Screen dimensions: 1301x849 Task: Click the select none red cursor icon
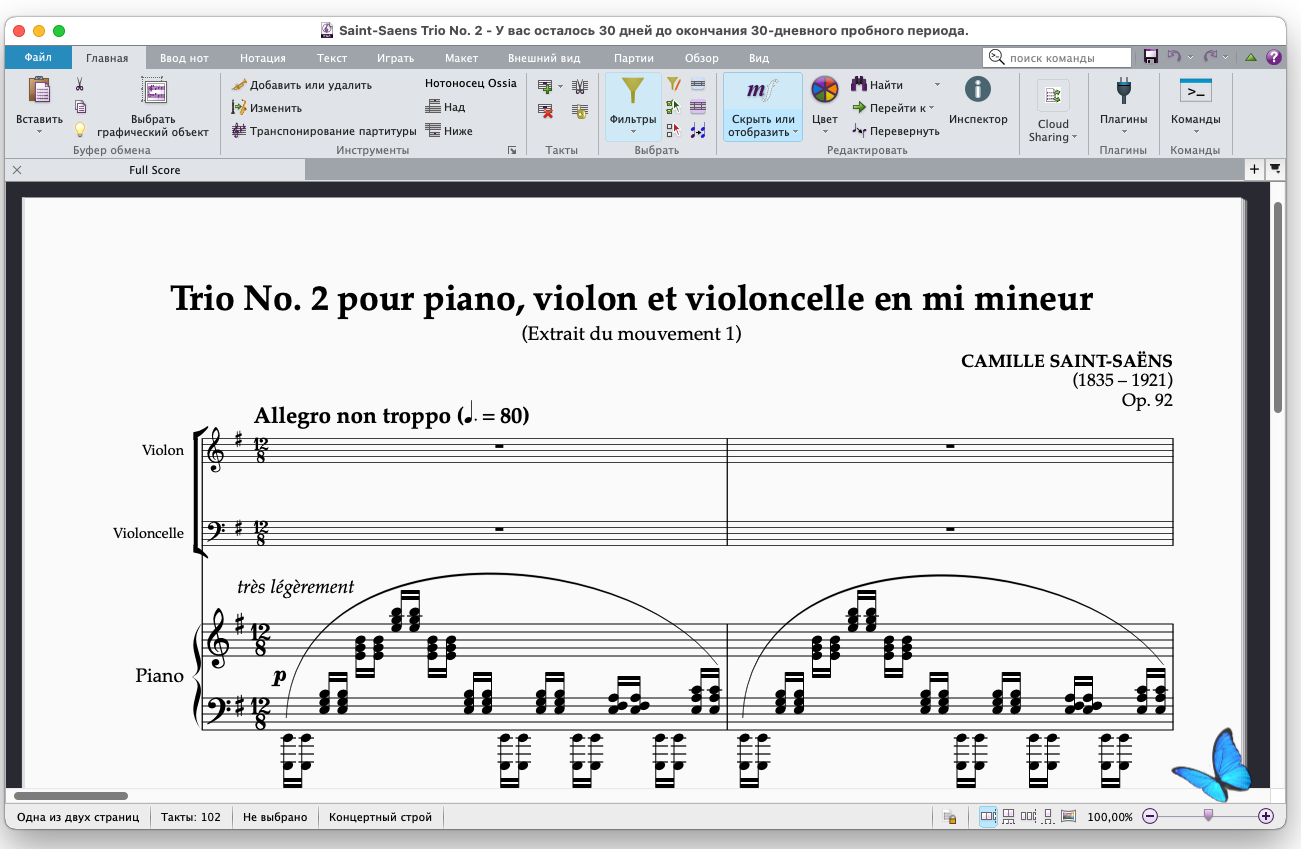click(x=674, y=129)
